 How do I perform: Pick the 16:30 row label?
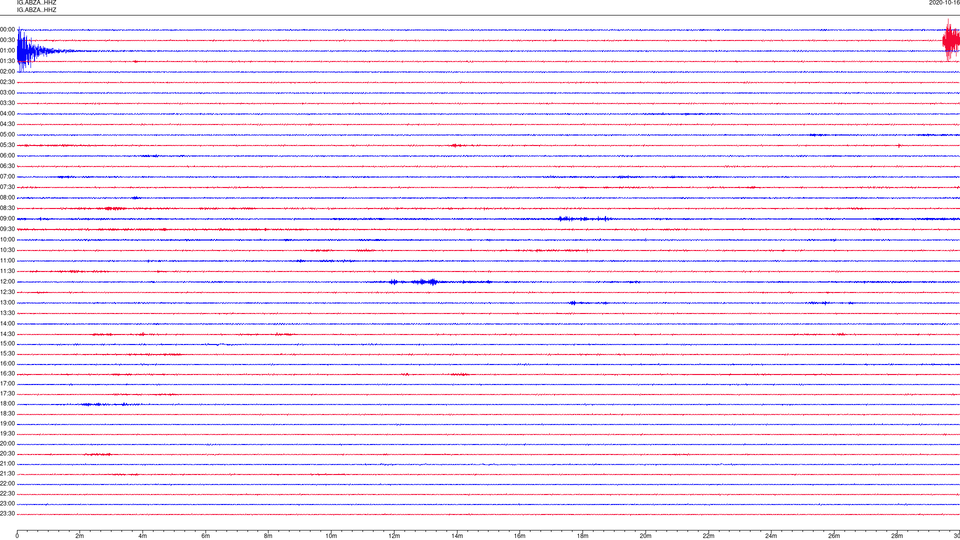click(x=7, y=373)
